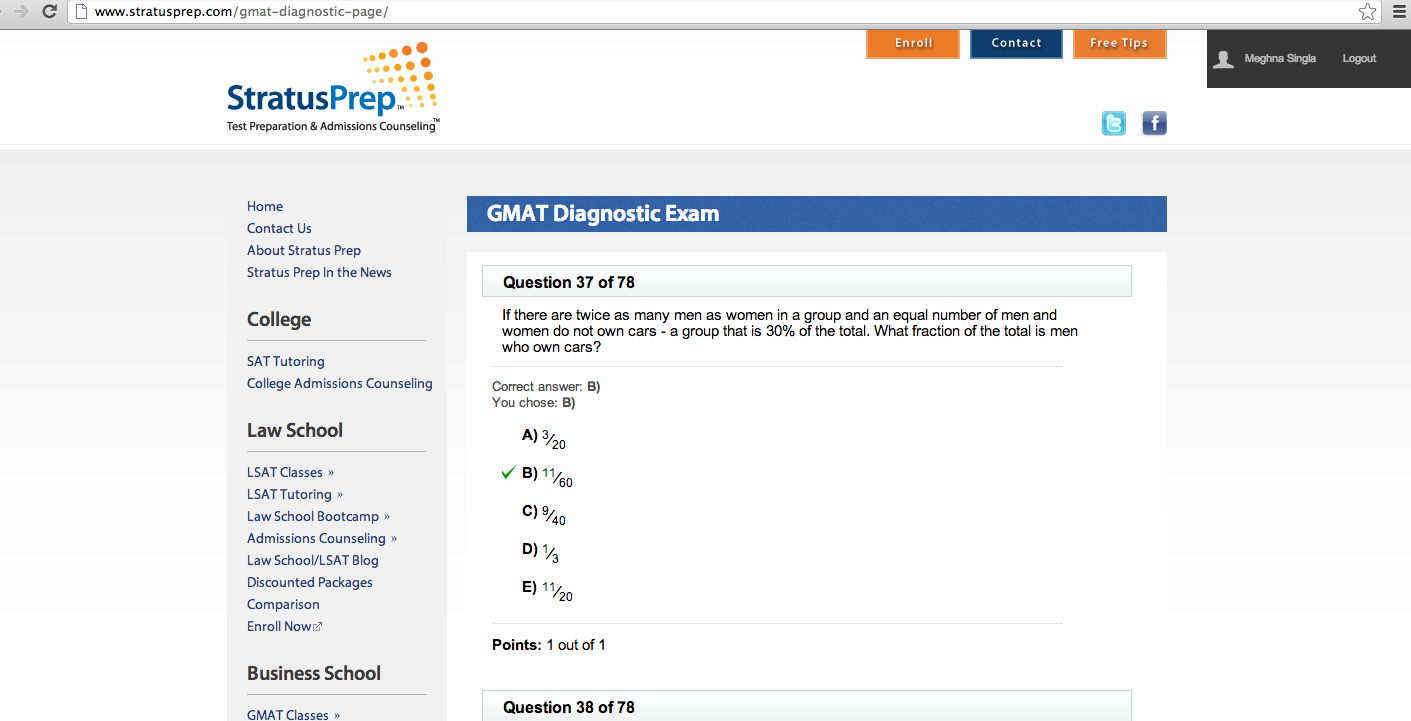Reload the page with refresh icon
The image size is (1411, 721).
(49, 12)
